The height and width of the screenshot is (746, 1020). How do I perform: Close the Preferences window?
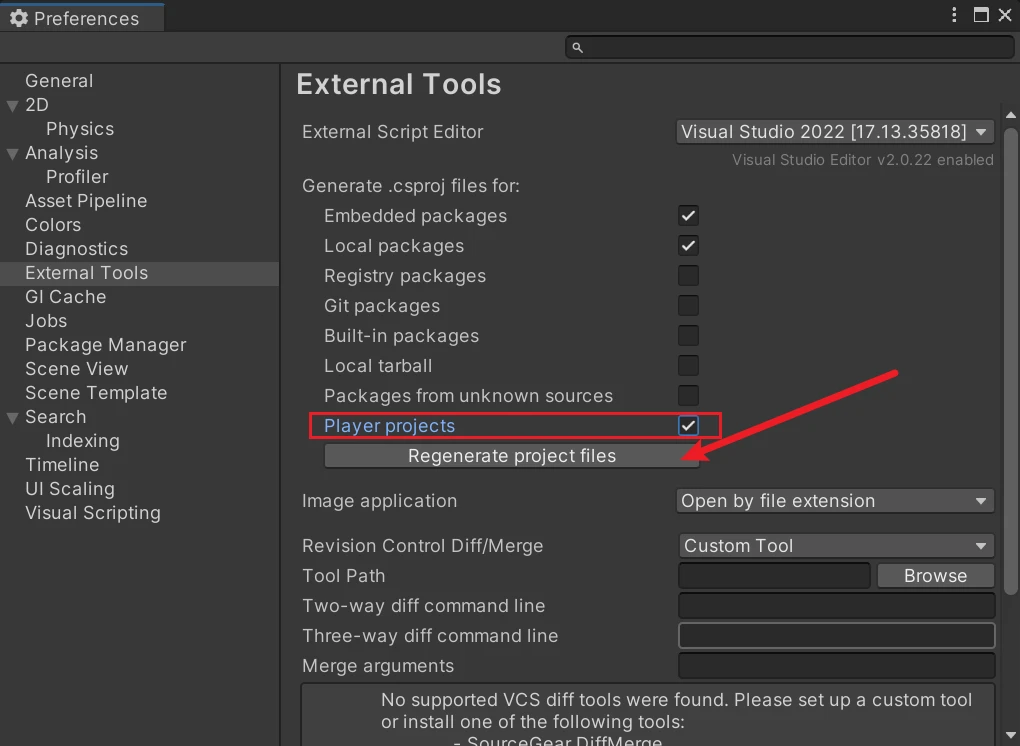pyautogui.click(x=1005, y=15)
